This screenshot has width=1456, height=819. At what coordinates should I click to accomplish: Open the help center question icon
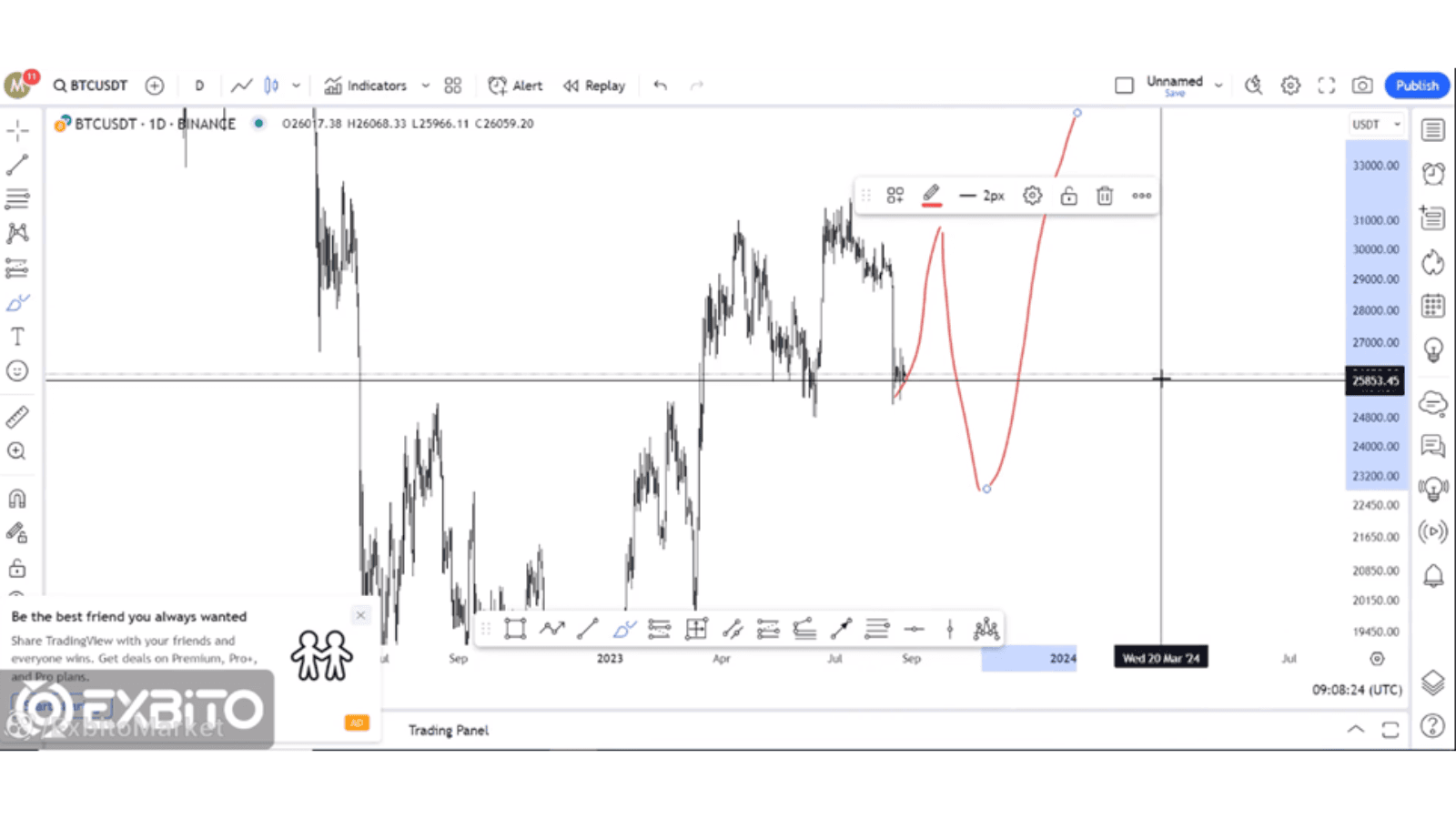pos(1432,725)
